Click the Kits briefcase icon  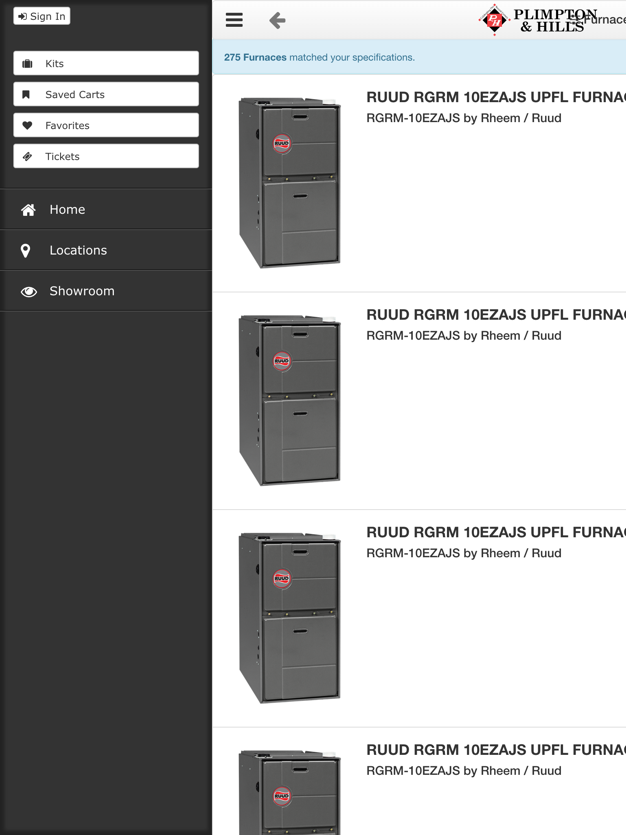pos(27,64)
